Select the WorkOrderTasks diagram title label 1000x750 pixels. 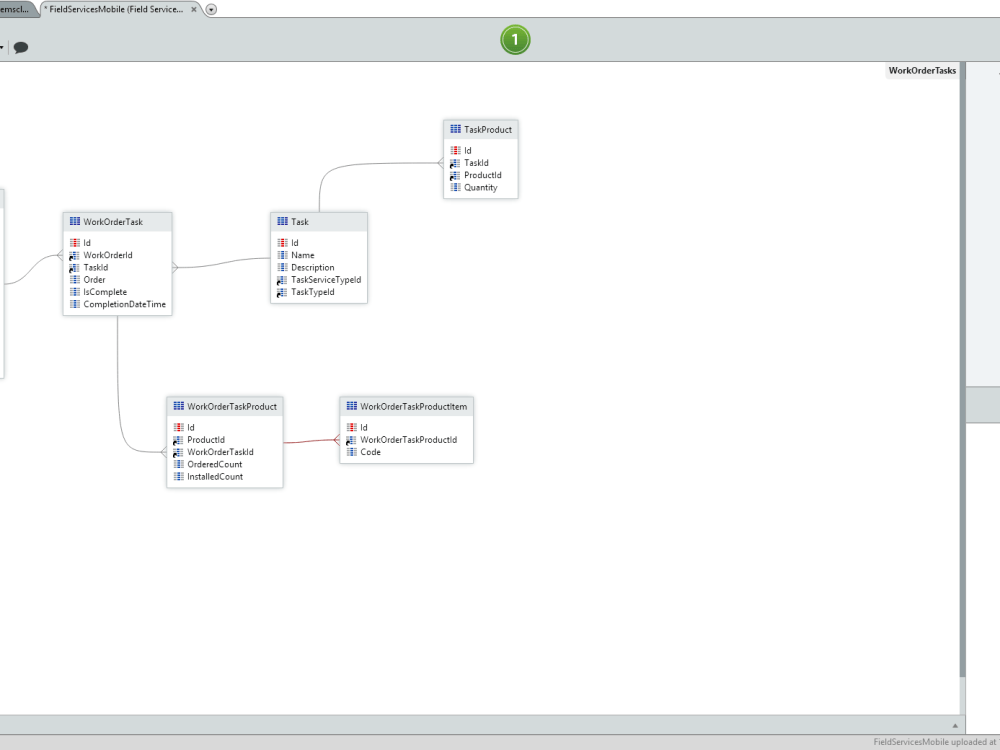[922, 70]
